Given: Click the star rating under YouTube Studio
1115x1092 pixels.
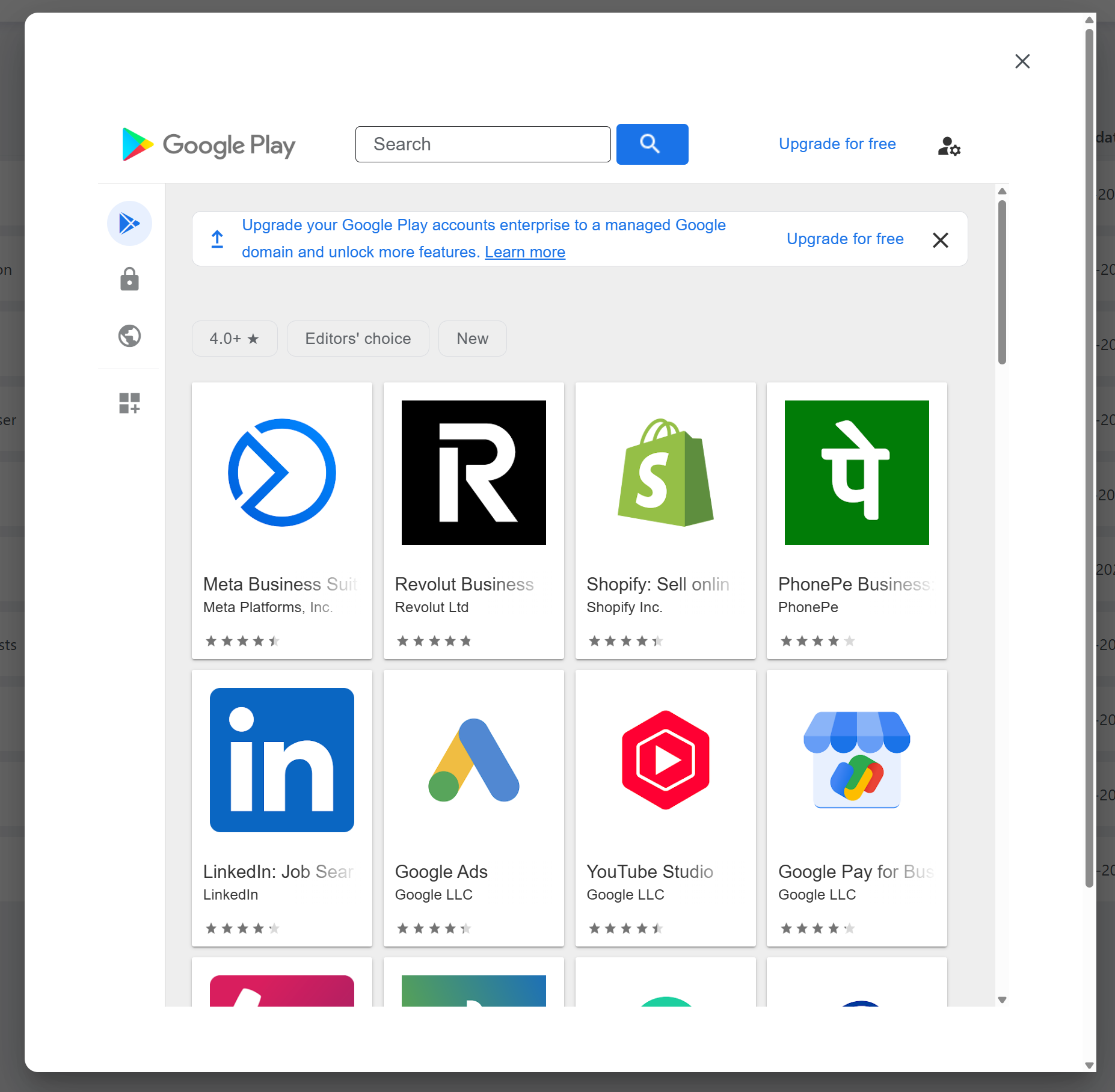Looking at the screenshot, I should coord(626,928).
